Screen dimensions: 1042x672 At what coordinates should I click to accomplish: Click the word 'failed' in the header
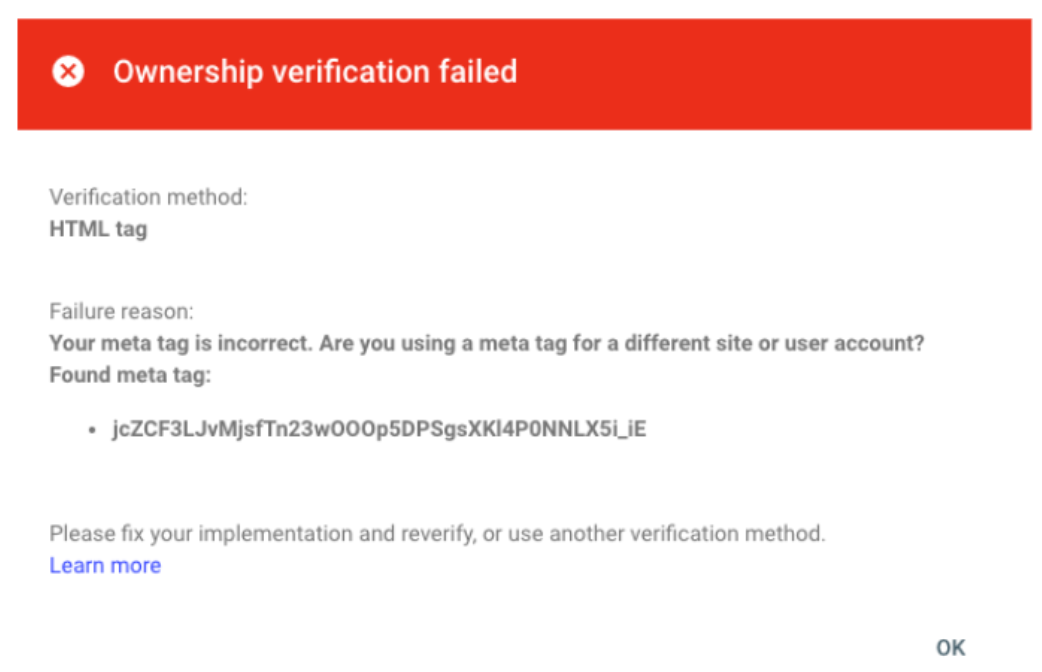pyautogui.click(x=478, y=71)
